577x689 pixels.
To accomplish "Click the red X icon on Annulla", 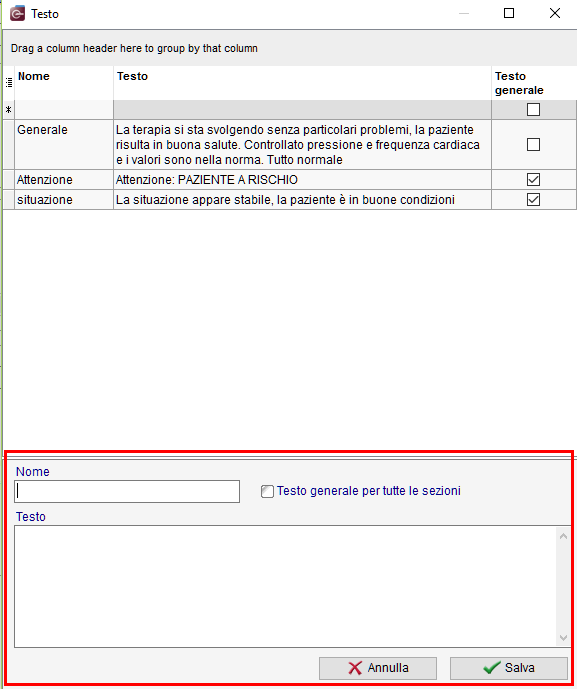I will pyautogui.click(x=355, y=668).
